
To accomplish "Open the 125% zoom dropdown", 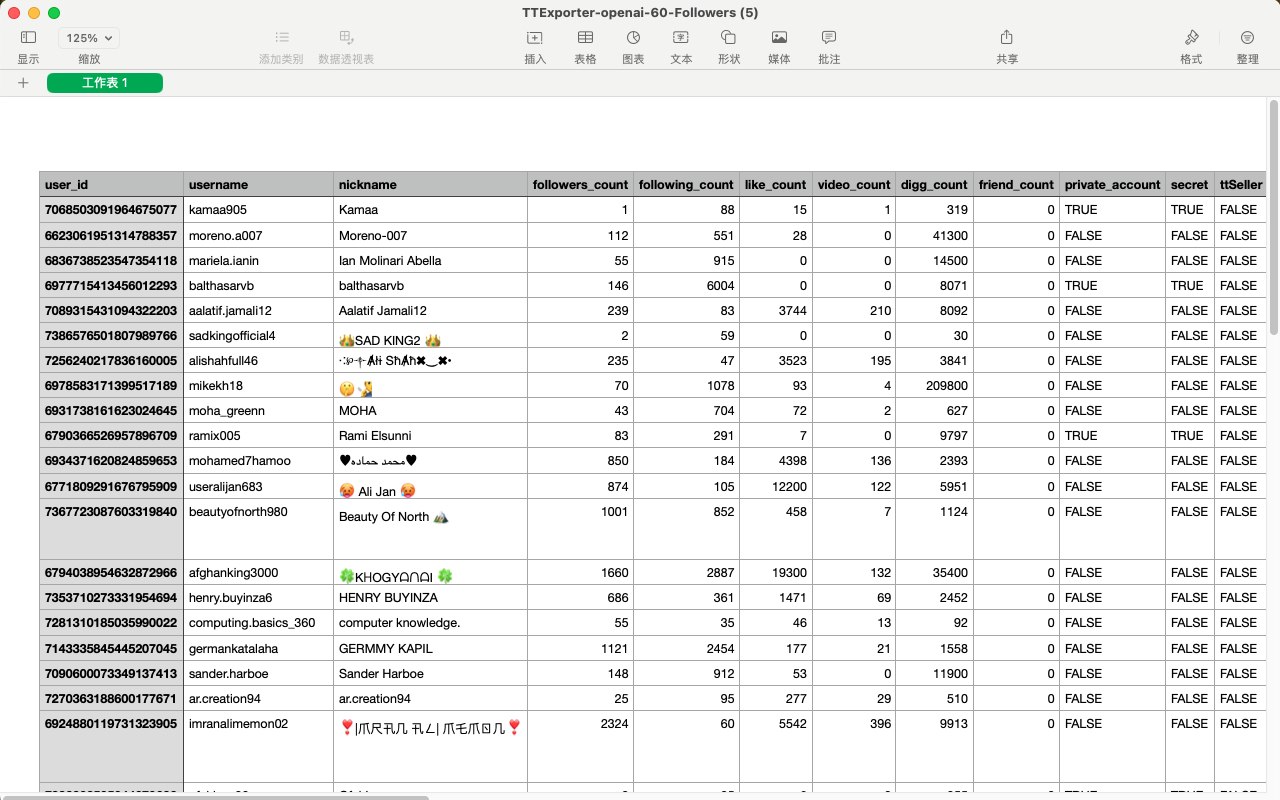I will point(89,38).
